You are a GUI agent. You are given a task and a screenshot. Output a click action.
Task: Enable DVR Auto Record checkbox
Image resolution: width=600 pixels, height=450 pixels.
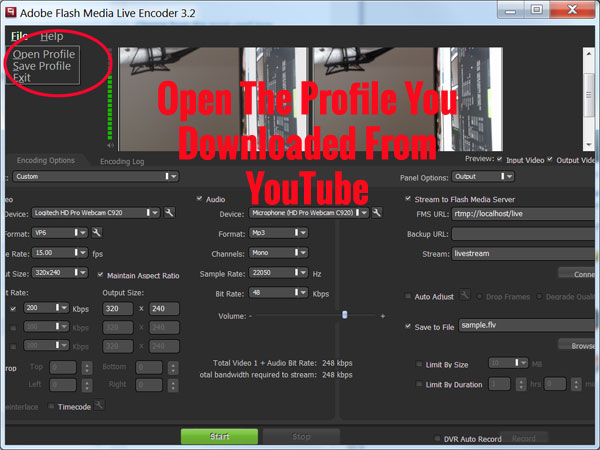point(437,438)
